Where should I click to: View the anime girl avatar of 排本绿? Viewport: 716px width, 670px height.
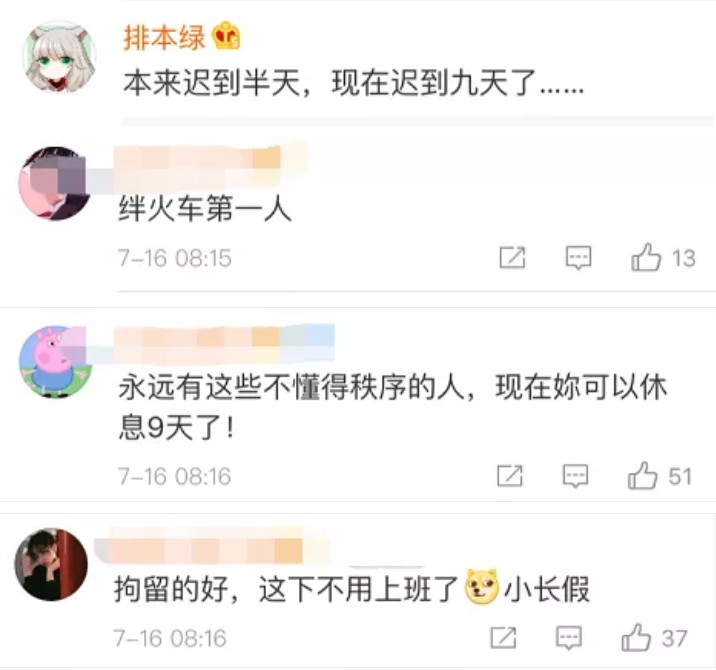pos(59,58)
